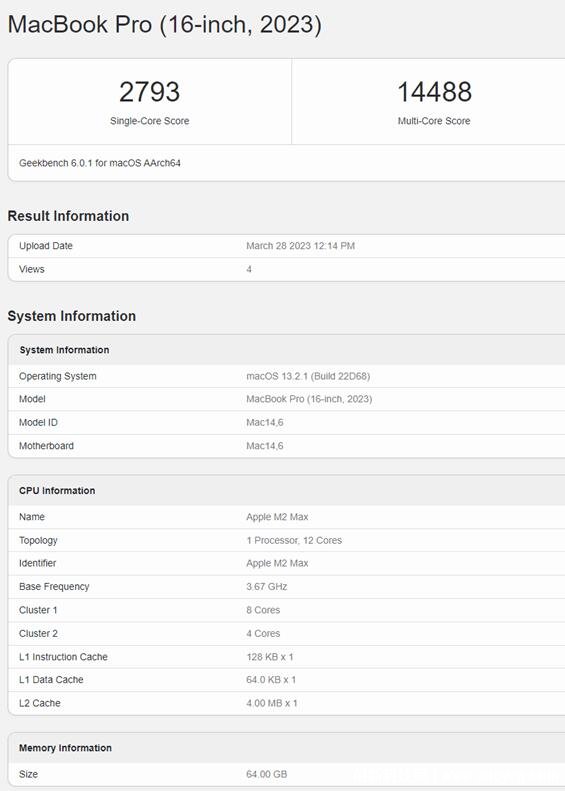Click the Cluster 2 row label
The width and height of the screenshot is (565, 791).
(38, 633)
